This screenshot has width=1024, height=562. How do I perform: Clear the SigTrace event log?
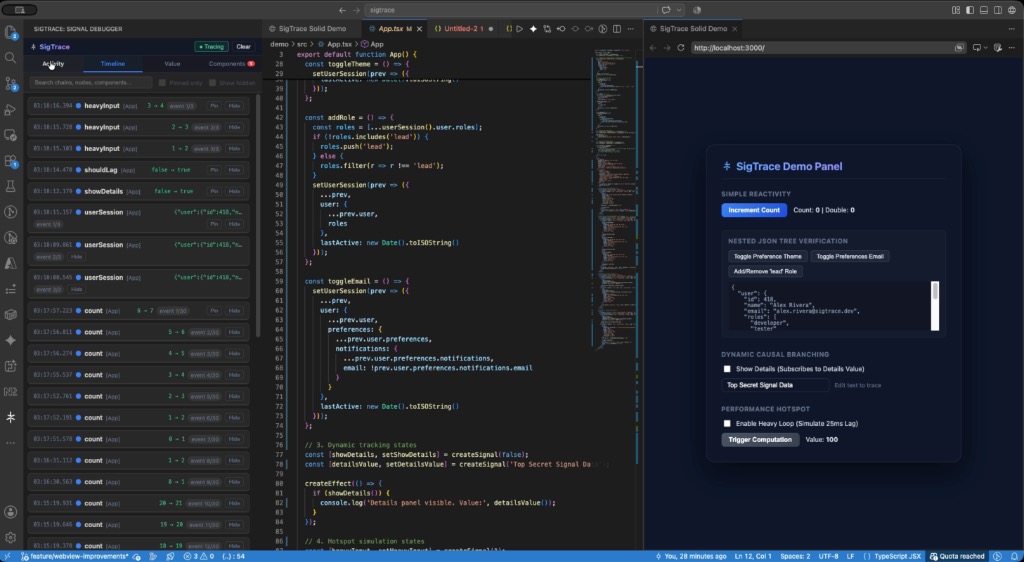point(244,47)
